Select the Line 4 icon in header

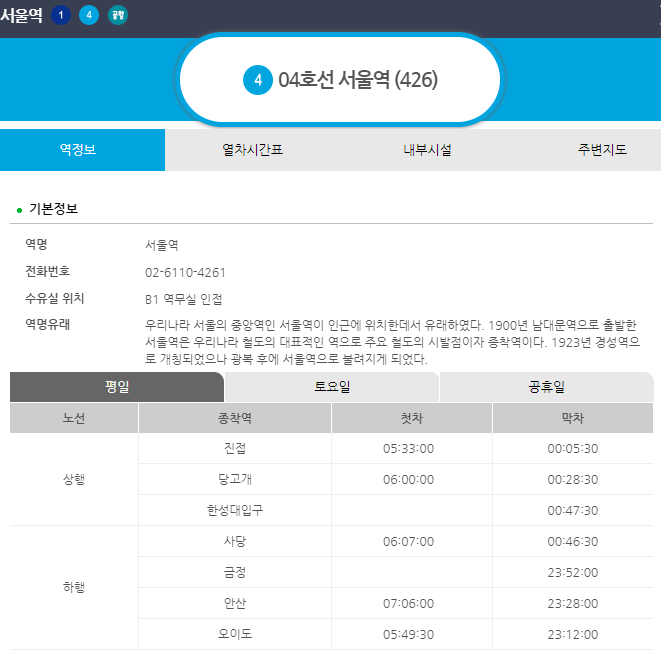(x=89, y=16)
